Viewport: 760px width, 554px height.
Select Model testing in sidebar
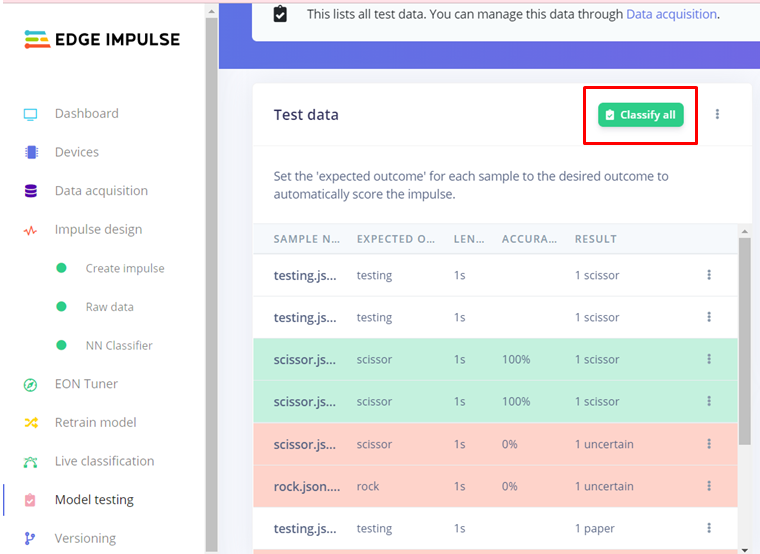[x=95, y=500]
